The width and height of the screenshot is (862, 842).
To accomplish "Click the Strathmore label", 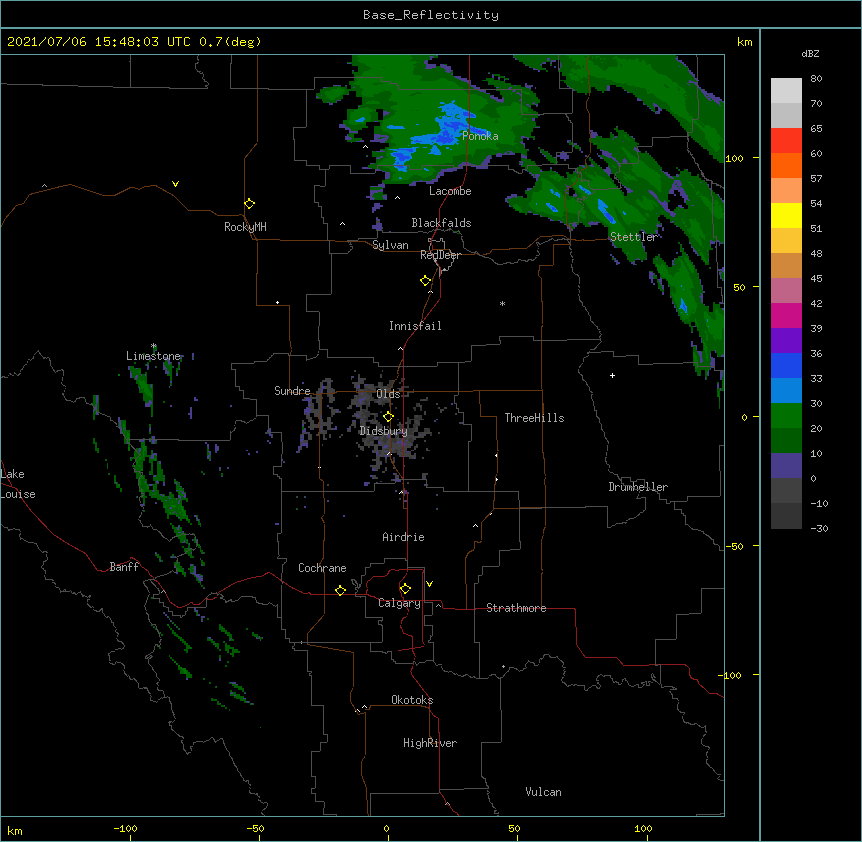I will coord(516,608).
